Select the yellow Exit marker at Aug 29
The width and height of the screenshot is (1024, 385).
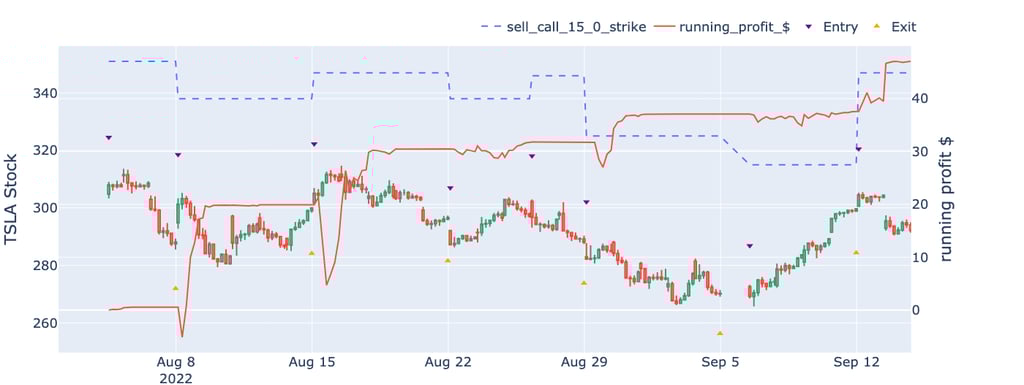(584, 283)
